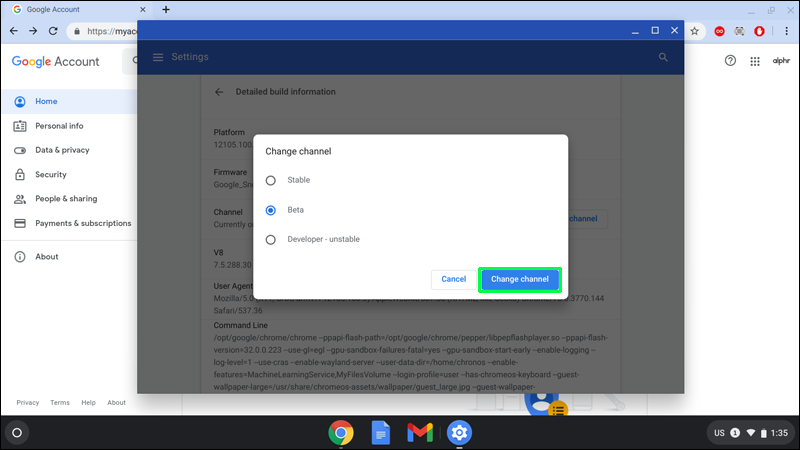Viewport: 800px width, 450px height.
Task: Click the red infinity extension icon
Action: (x=719, y=31)
